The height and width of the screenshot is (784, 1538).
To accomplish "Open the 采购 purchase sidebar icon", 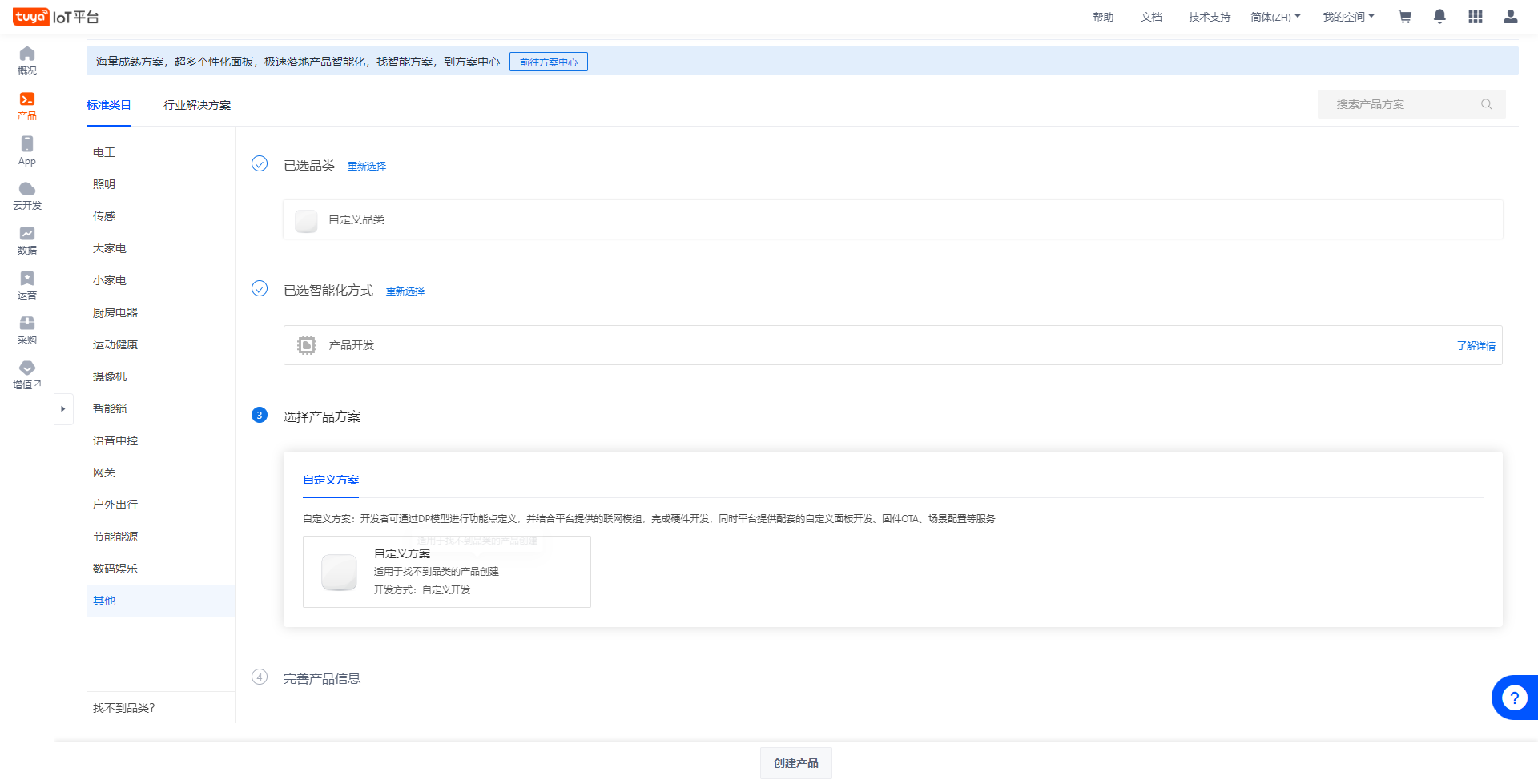I will [27, 330].
